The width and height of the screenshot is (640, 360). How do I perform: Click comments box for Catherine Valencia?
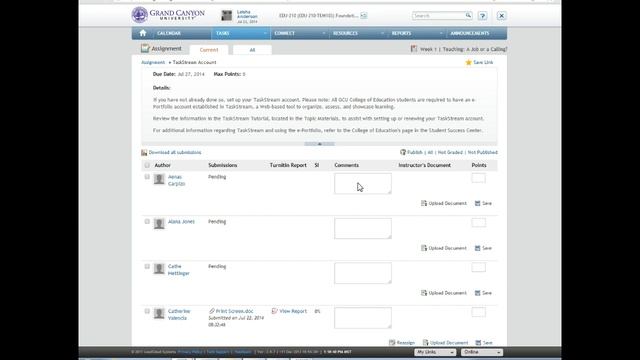coord(363,318)
